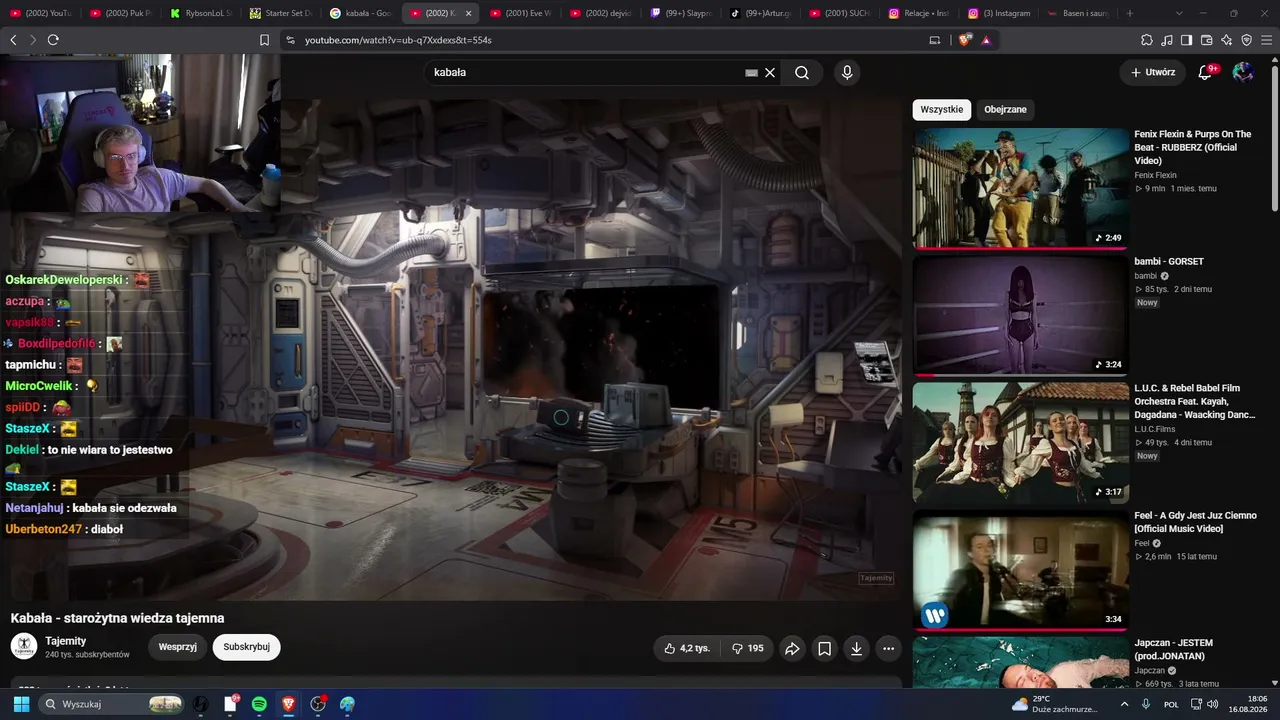Open the Fenix Flexin RUBBERZ video thumbnail
The height and width of the screenshot is (720, 1280).
pyautogui.click(x=1020, y=188)
